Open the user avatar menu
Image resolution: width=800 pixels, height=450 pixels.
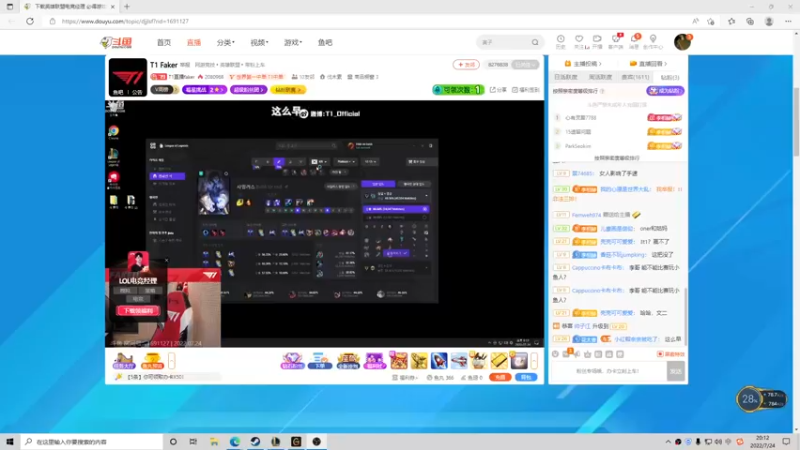click(682, 42)
